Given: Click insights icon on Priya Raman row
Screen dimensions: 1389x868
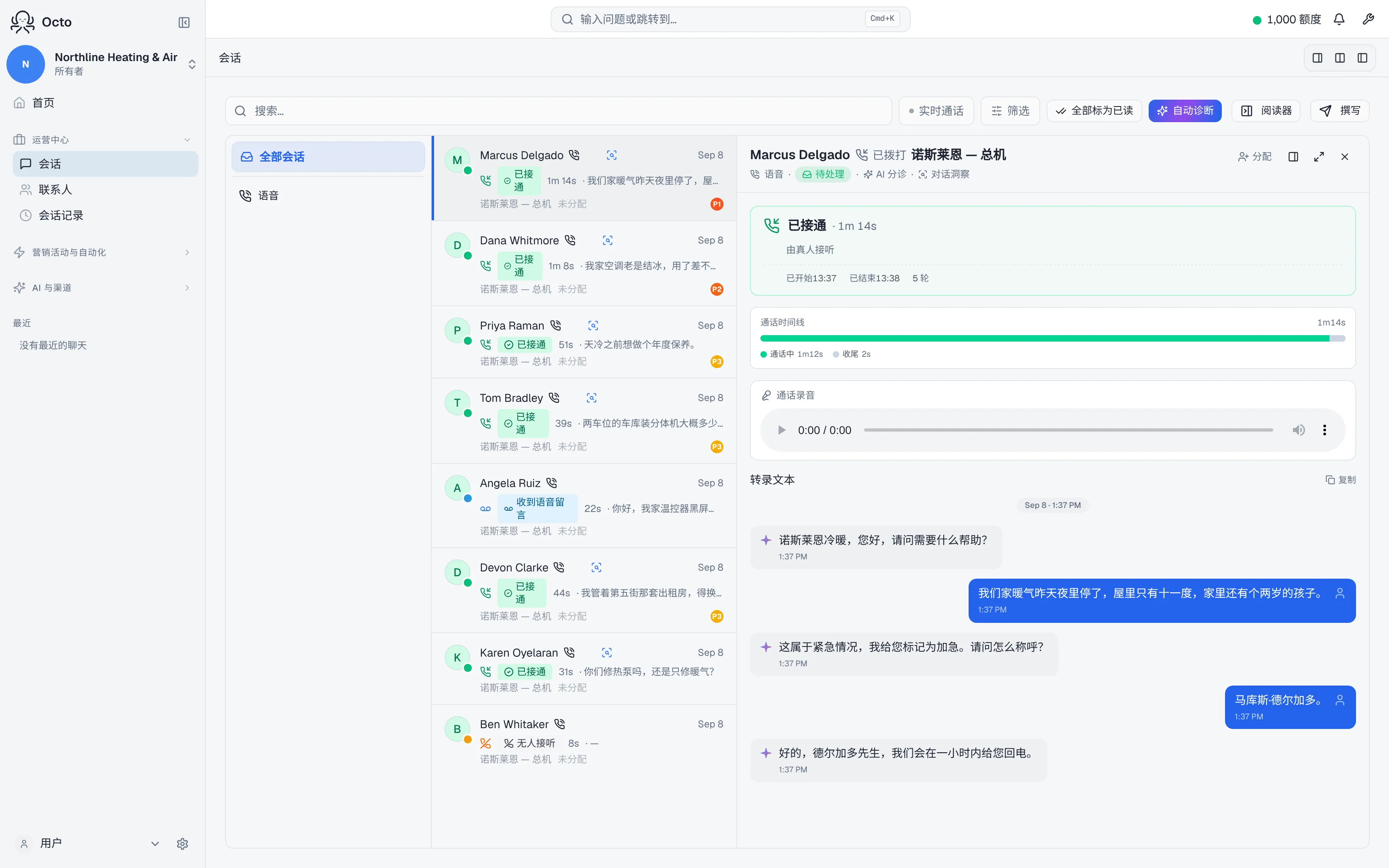Looking at the screenshot, I should click(594, 325).
